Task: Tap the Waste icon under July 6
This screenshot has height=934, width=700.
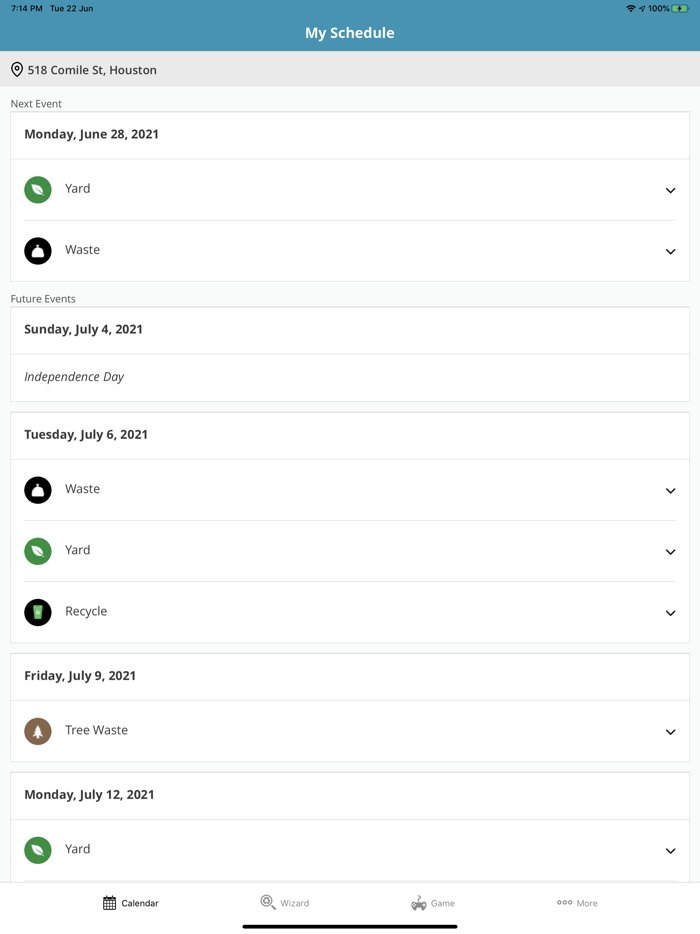Action: coord(38,490)
